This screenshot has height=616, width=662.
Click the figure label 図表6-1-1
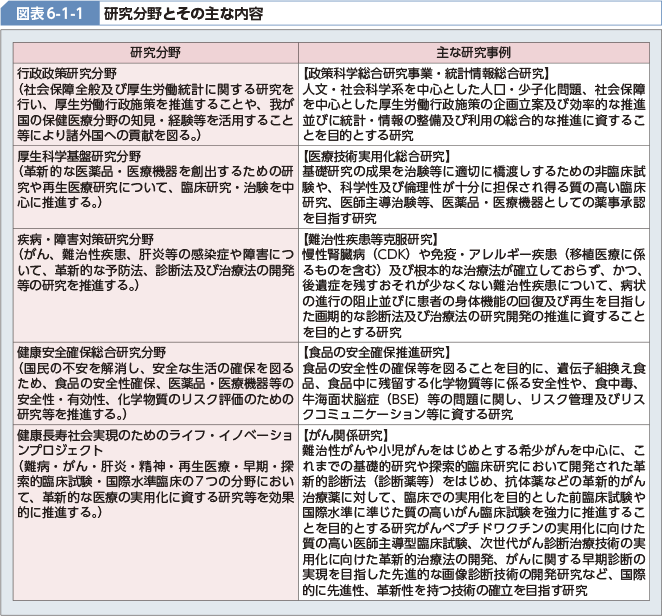(46, 14)
